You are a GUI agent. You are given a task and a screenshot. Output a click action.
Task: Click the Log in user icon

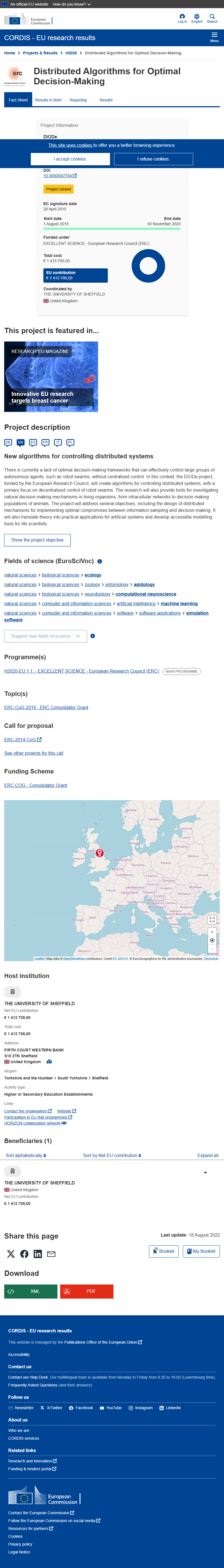coord(182,17)
